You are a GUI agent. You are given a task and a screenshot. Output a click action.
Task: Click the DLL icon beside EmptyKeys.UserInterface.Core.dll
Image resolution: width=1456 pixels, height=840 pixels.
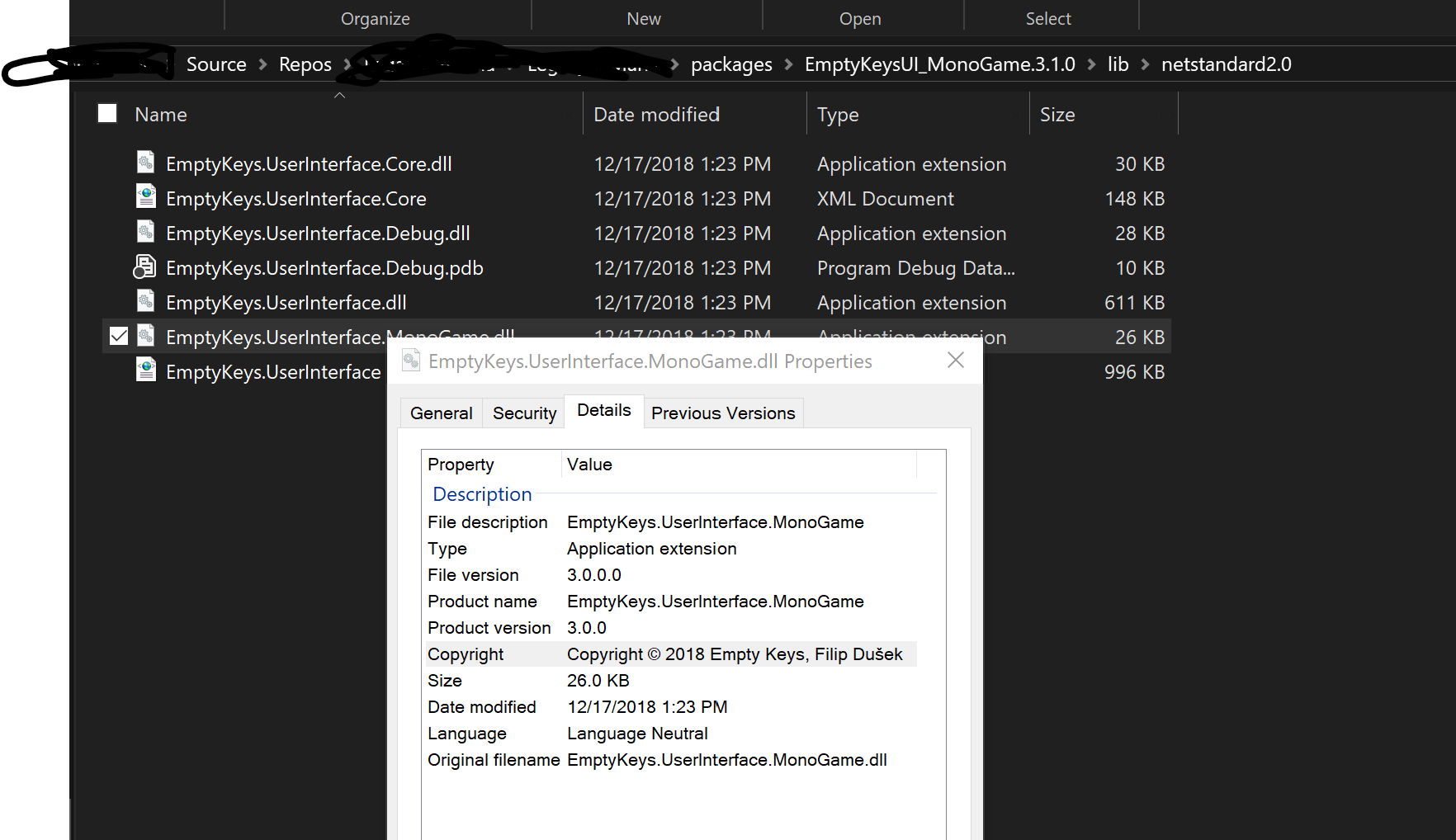point(145,163)
